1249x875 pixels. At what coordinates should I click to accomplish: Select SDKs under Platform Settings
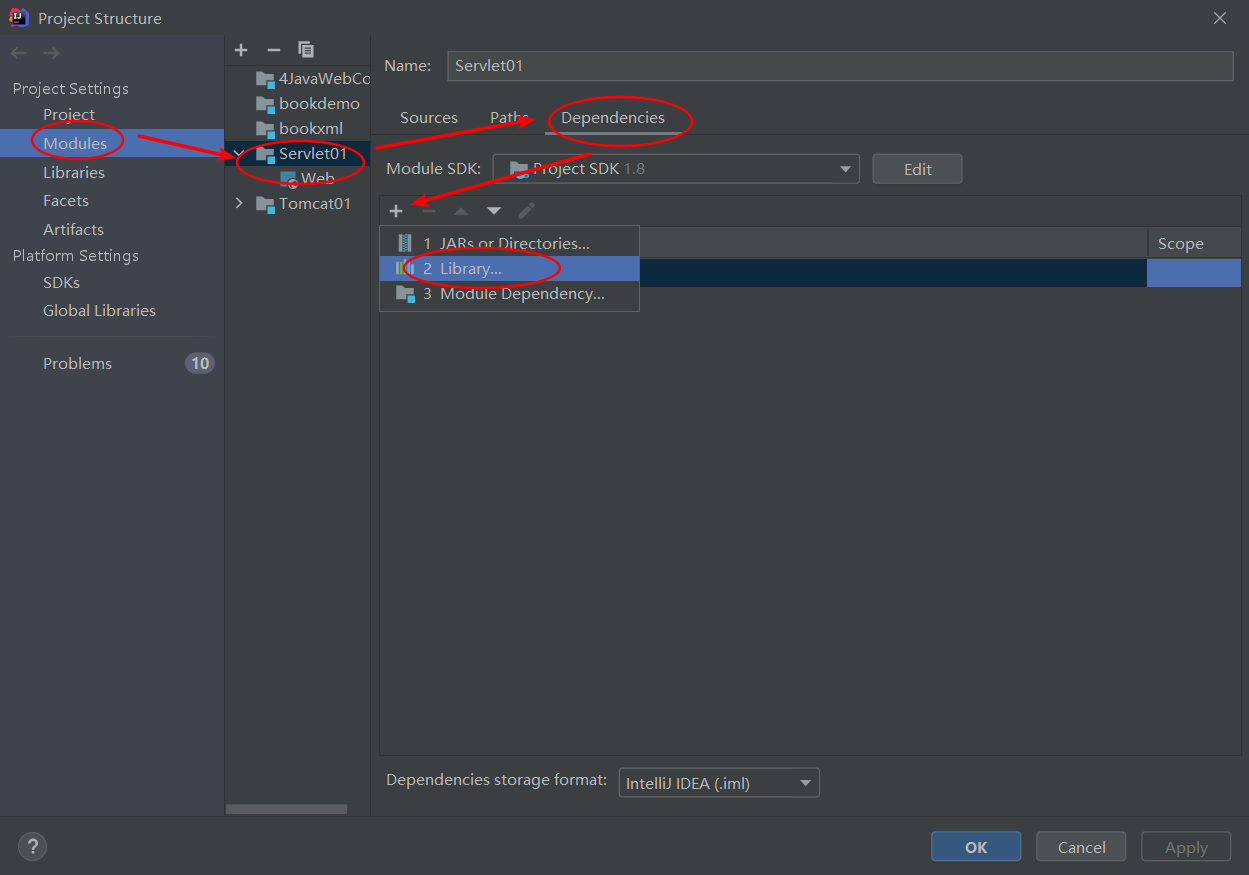pos(61,282)
